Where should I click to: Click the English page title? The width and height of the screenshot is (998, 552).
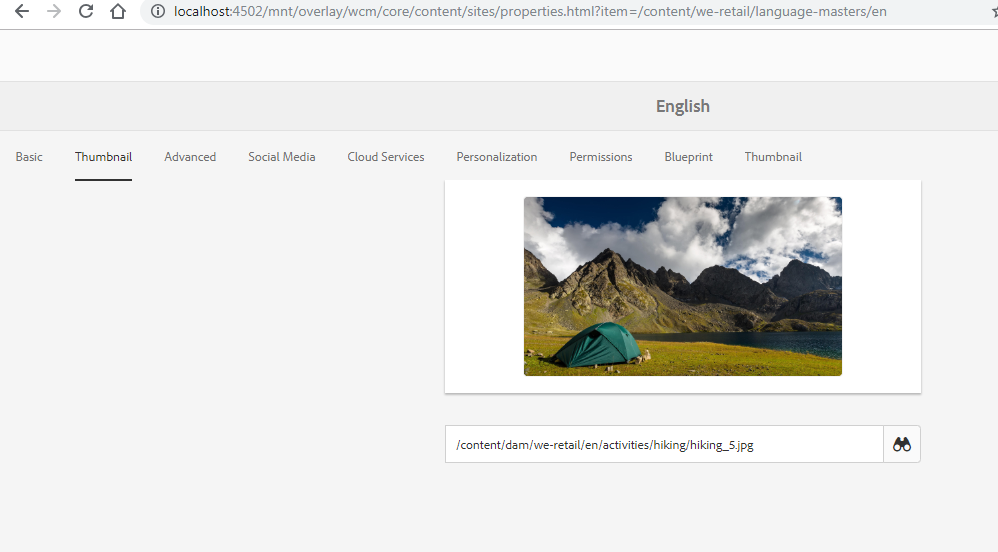pos(683,106)
